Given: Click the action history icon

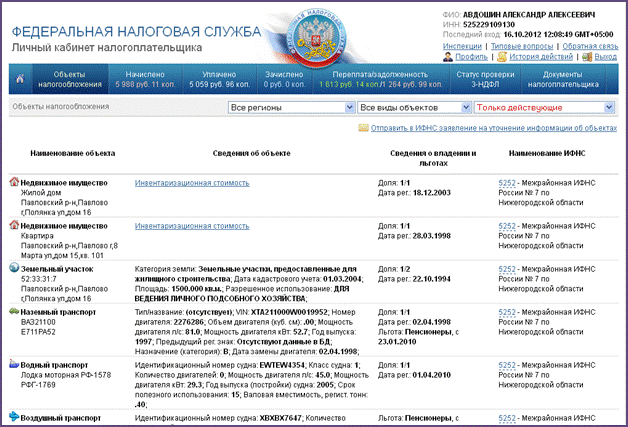Looking at the screenshot, I should pos(502,57).
